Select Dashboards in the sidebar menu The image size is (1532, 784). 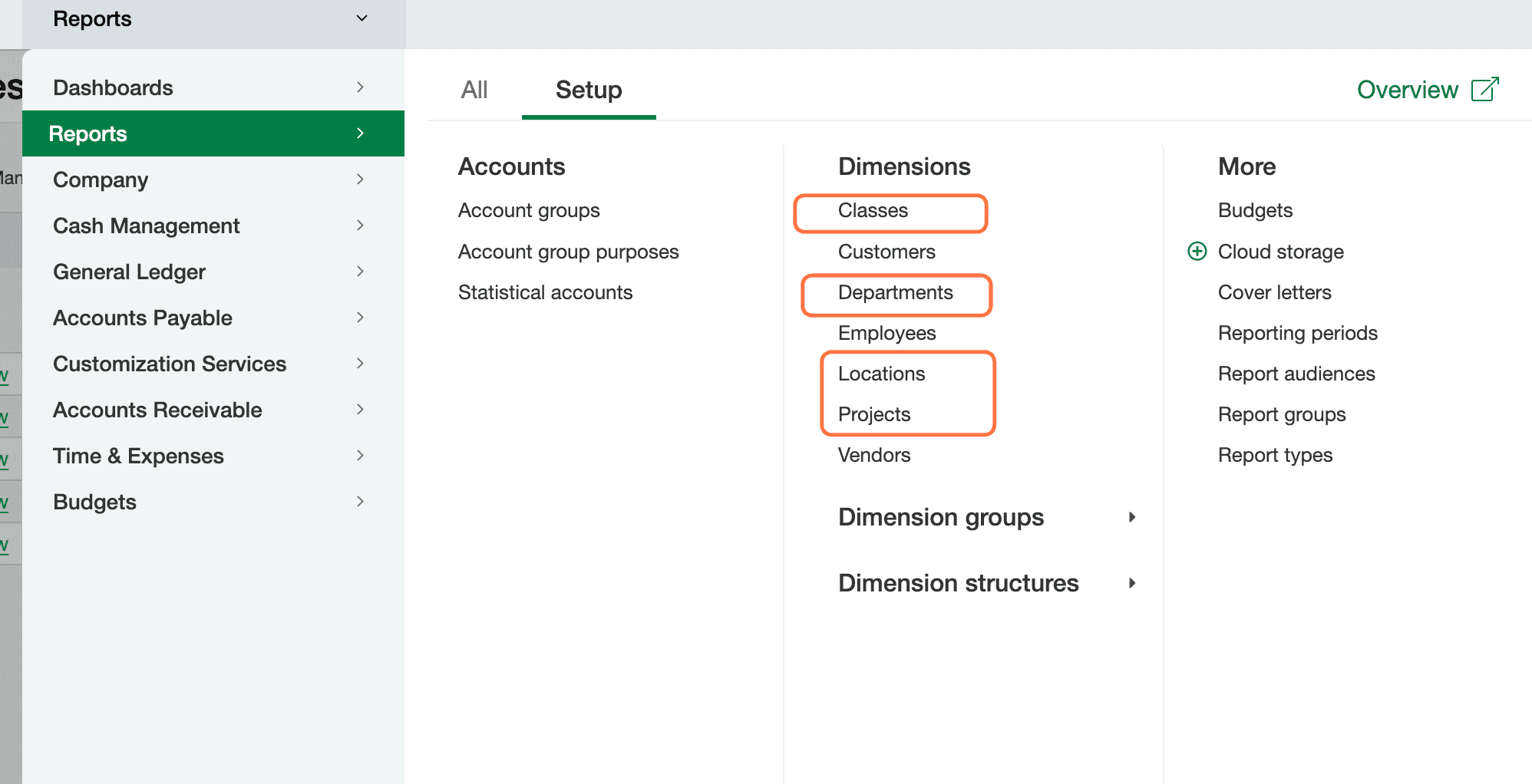tap(213, 87)
